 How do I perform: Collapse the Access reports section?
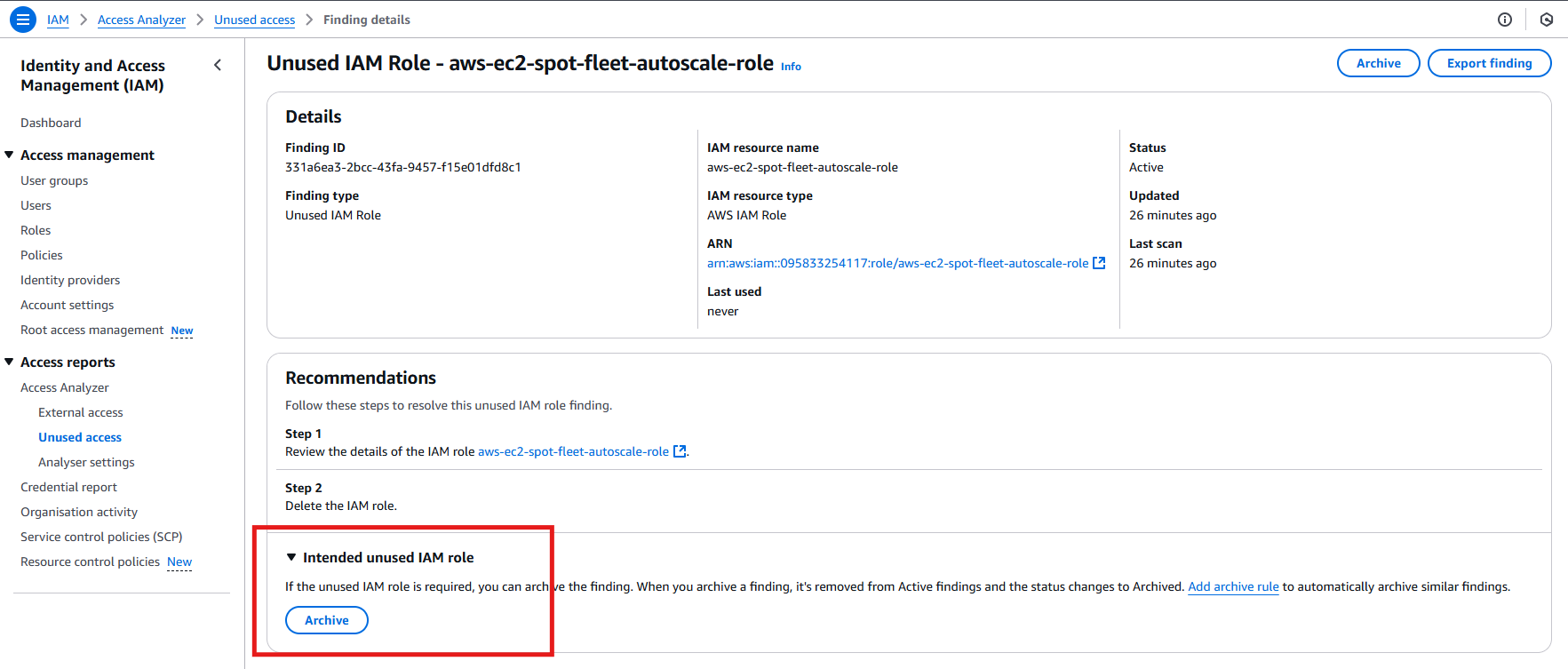click(9, 362)
